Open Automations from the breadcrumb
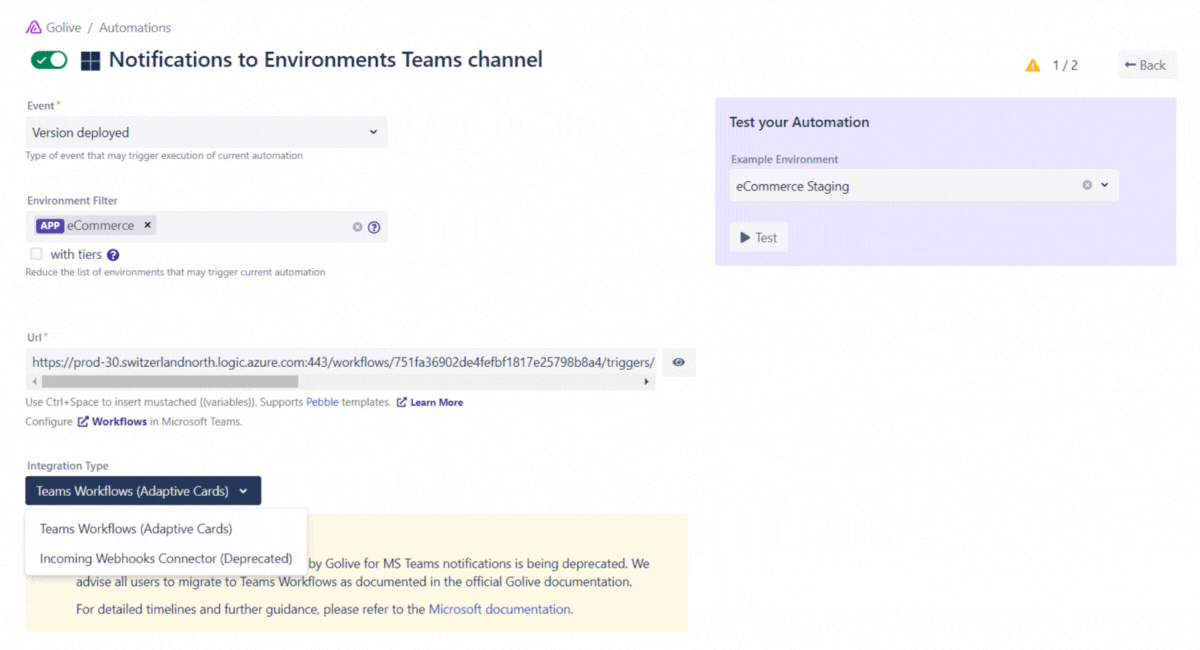Screen dimensions: 1200x650 click(135, 27)
